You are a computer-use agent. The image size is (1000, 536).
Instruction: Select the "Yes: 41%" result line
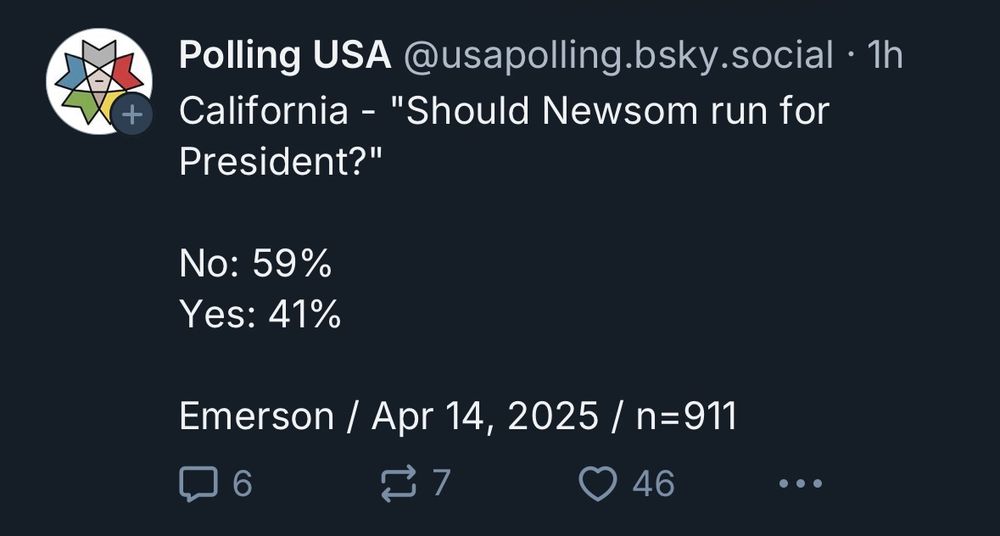coord(260,315)
